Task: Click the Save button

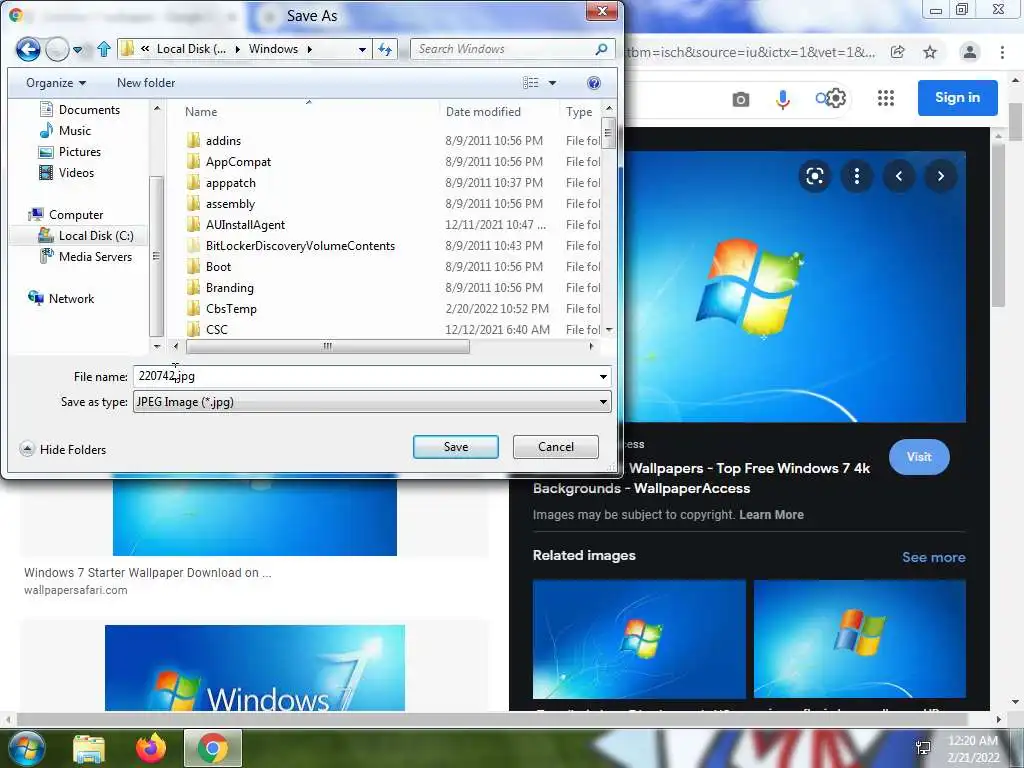Action: tap(456, 447)
